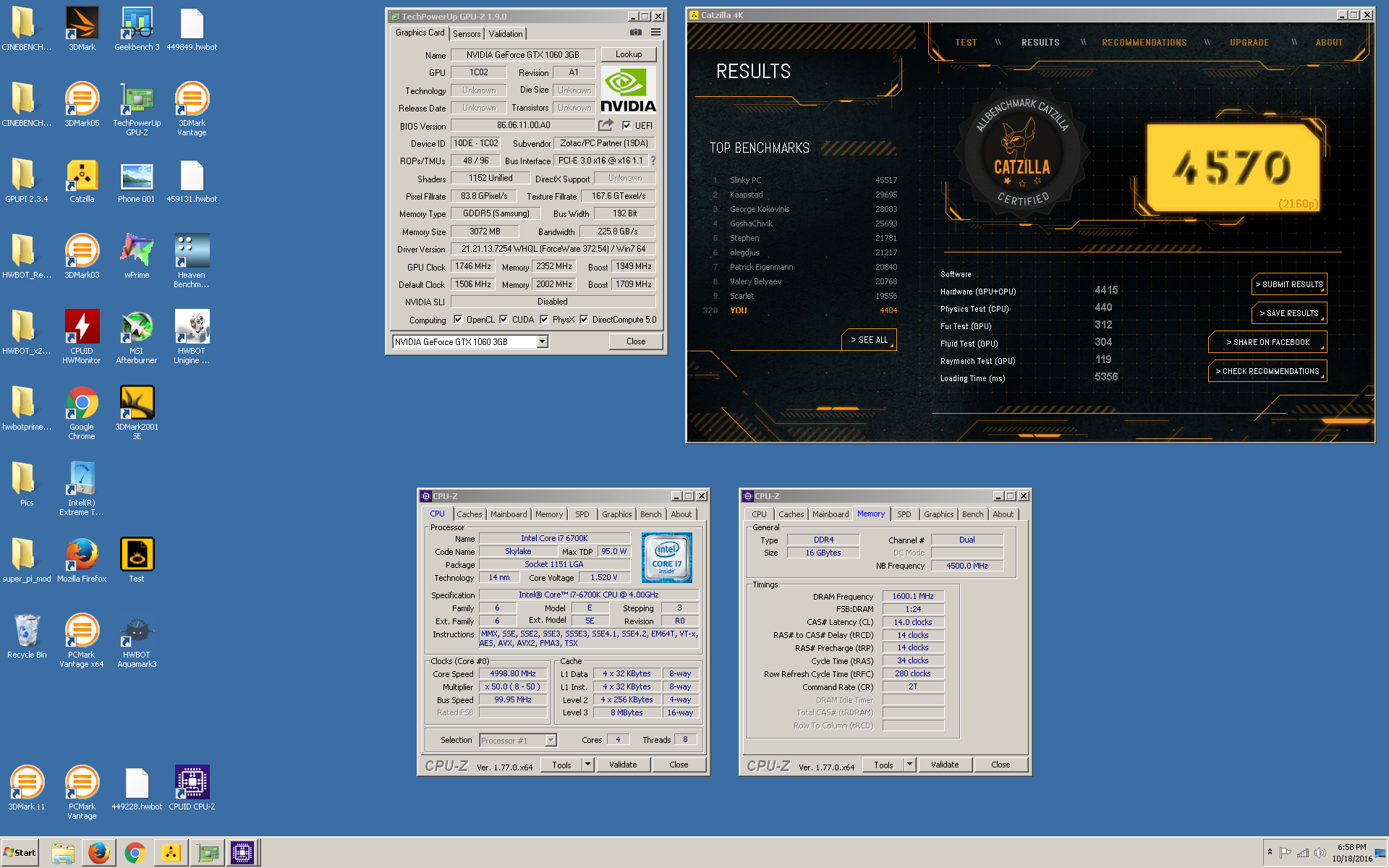
Task: Open the 3DMark Vantage shortcut
Action: click(192, 110)
